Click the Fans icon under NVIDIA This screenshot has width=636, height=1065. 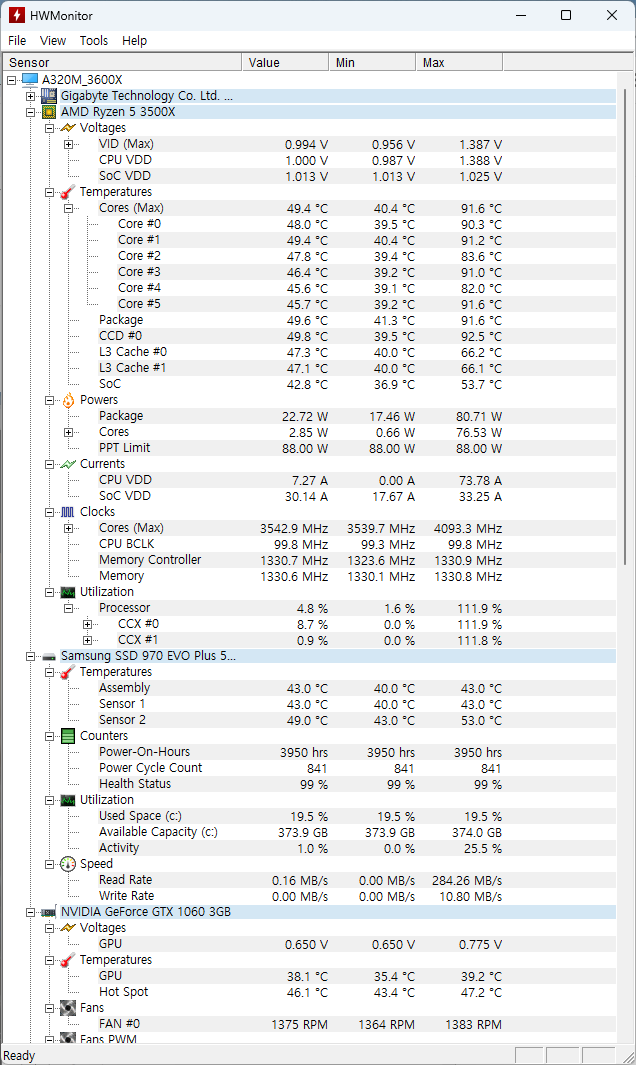[x=68, y=1008]
